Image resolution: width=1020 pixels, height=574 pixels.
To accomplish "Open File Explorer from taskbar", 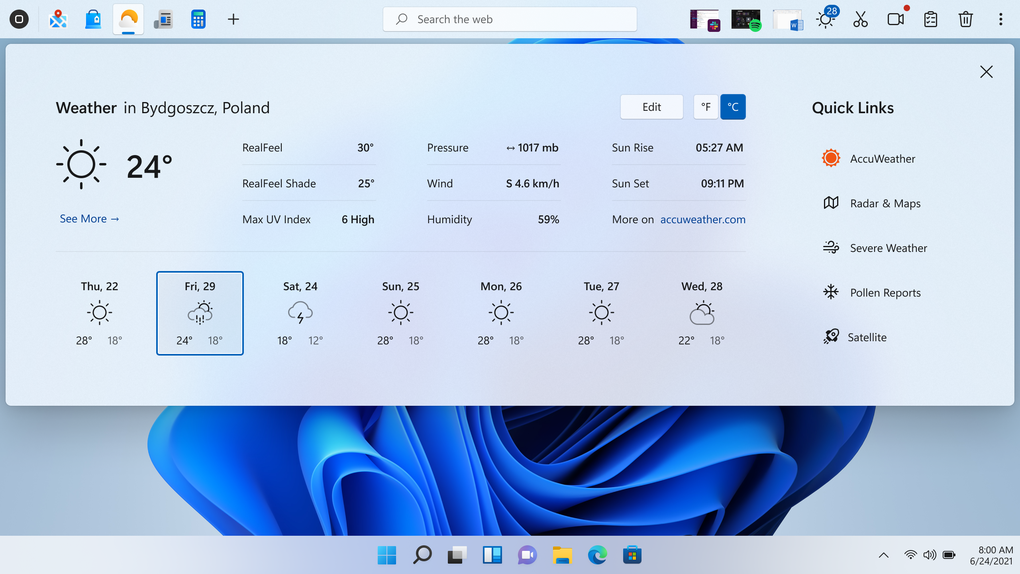I will [562, 555].
